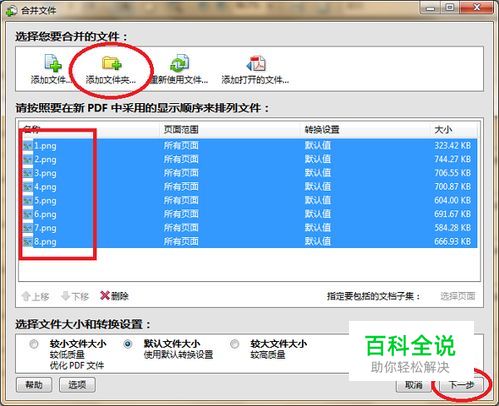Select the smaller file size (较小文件大小) radio
The height and width of the screenshot is (406, 499).
34,344
